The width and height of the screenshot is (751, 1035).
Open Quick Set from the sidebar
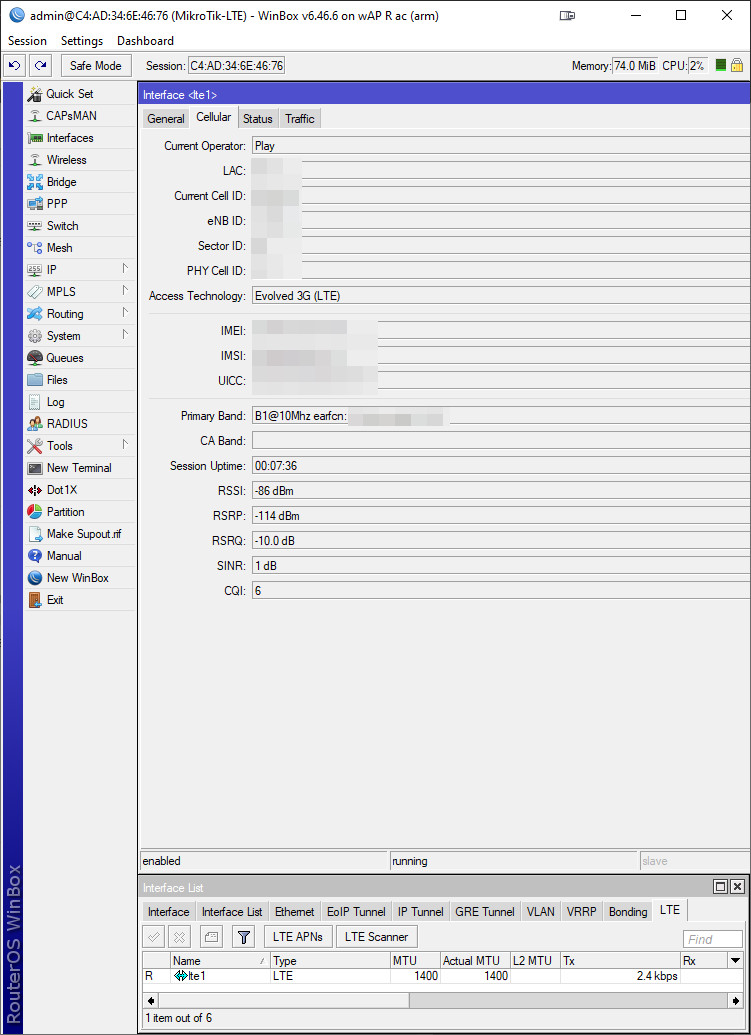pyautogui.click(x=80, y=94)
